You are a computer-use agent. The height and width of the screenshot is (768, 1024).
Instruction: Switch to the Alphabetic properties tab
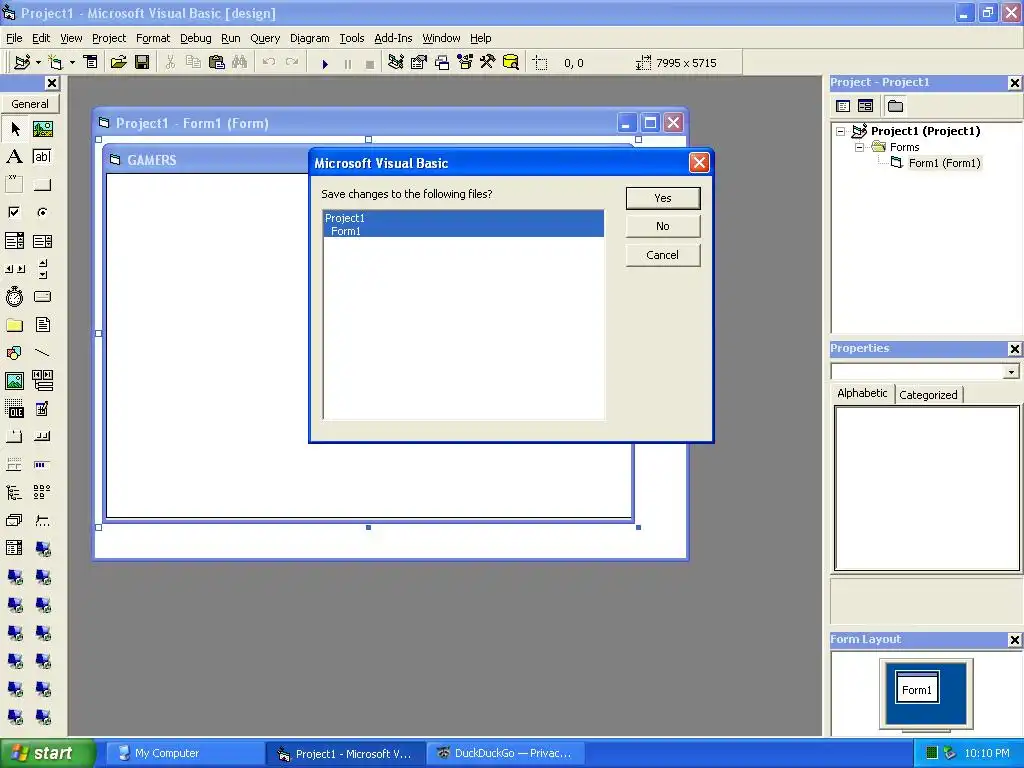(x=862, y=393)
